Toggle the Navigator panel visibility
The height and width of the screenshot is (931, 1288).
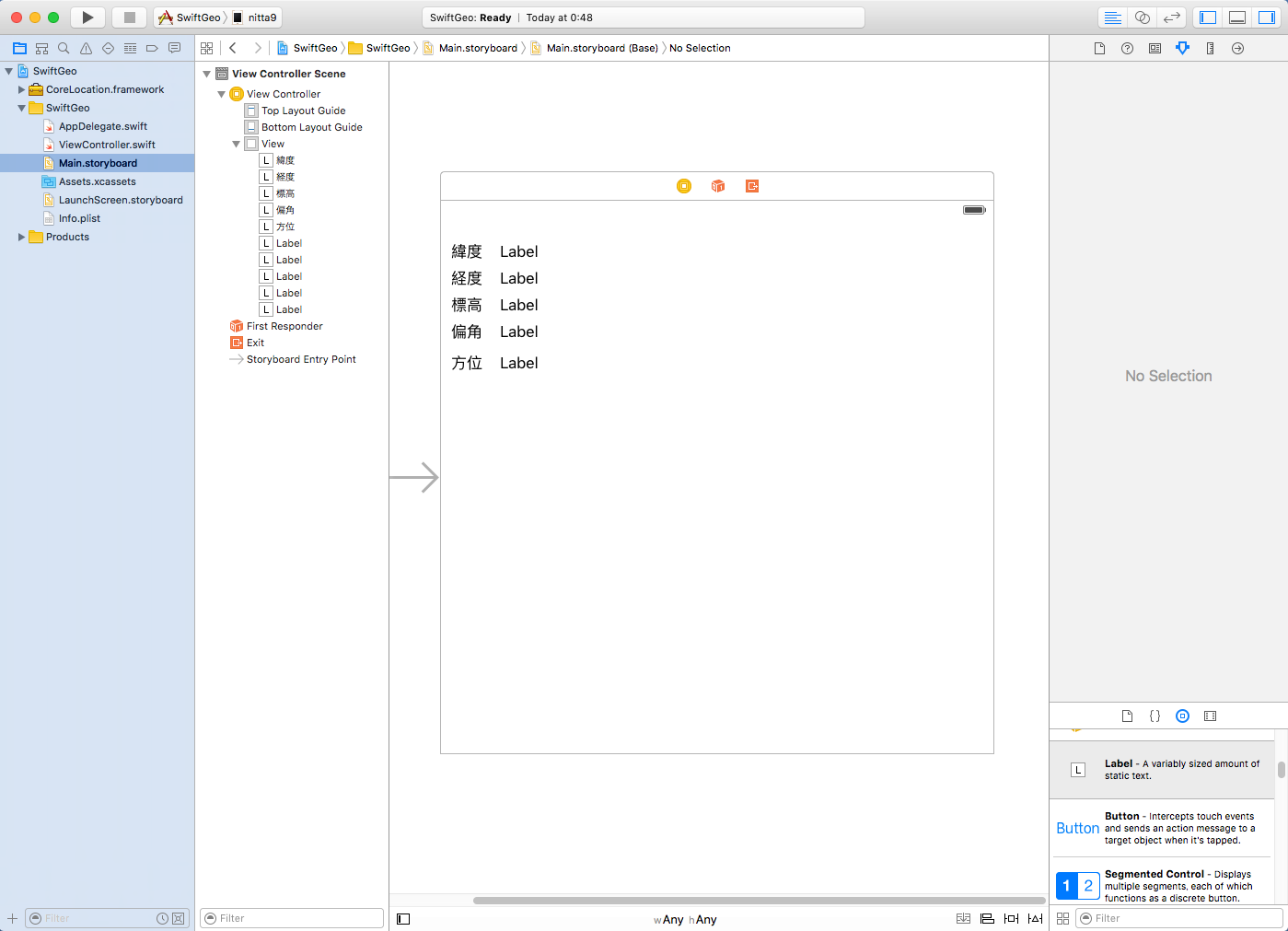point(1208,17)
